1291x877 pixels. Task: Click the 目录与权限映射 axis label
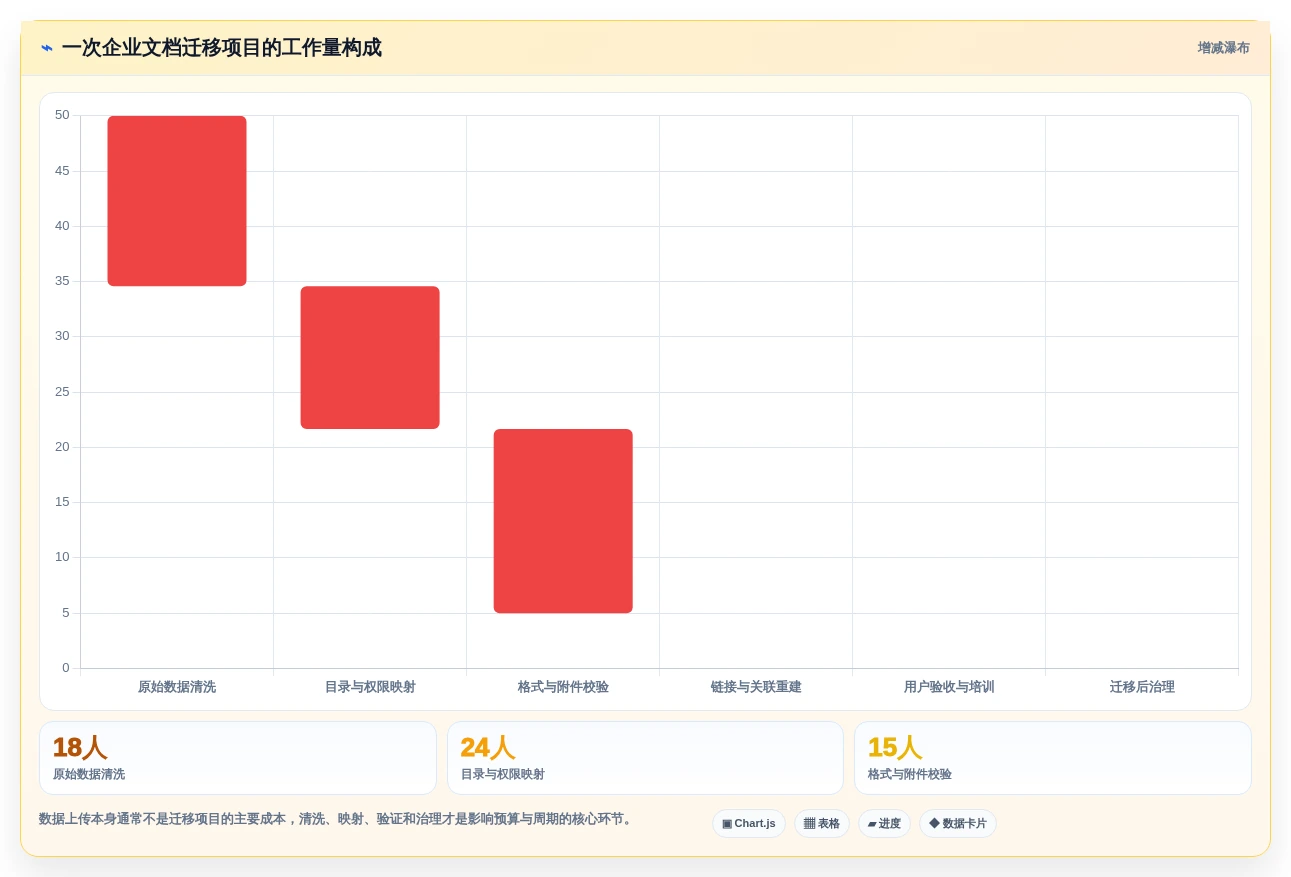coord(370,687)
